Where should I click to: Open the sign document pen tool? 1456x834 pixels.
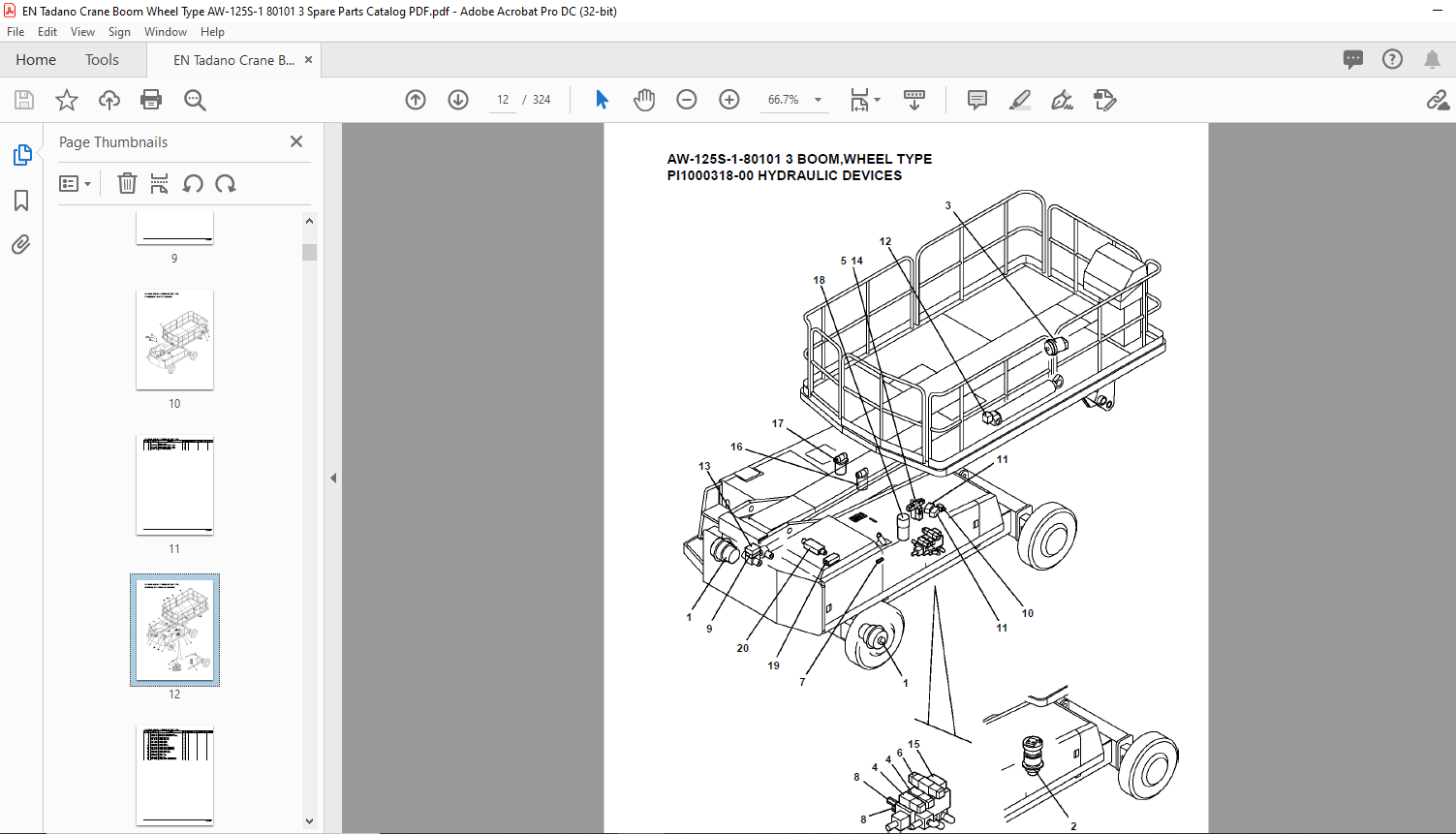[x=1063, y=100]
